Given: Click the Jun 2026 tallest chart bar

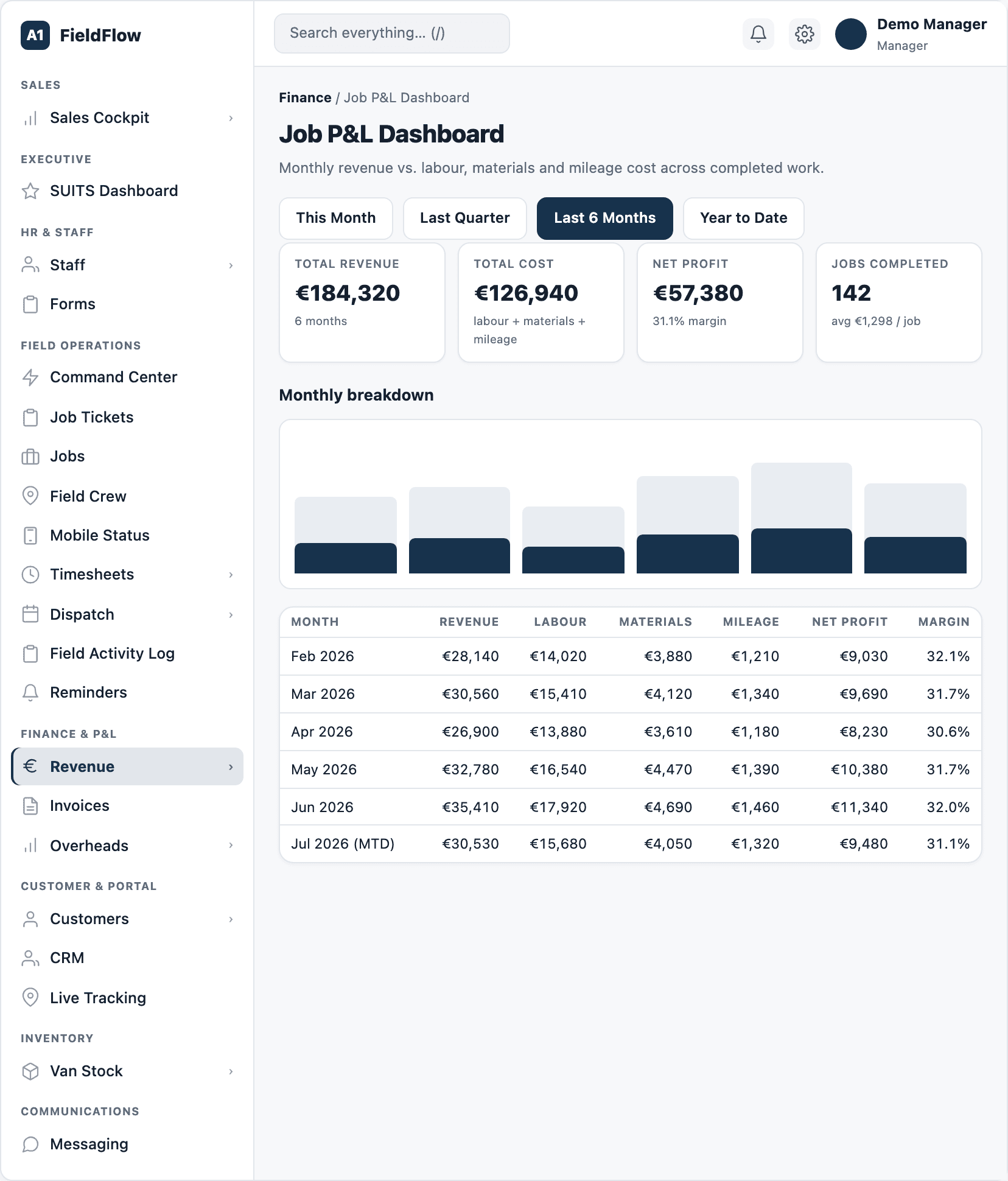Looking at the screenshot, I should click(802, 518).
